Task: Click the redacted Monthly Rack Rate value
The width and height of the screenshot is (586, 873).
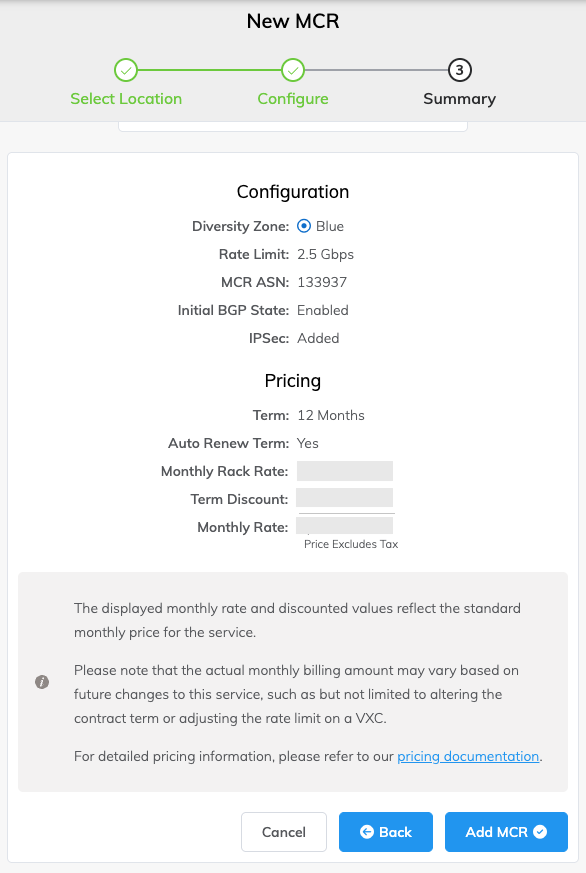Action: coord(345,471)
